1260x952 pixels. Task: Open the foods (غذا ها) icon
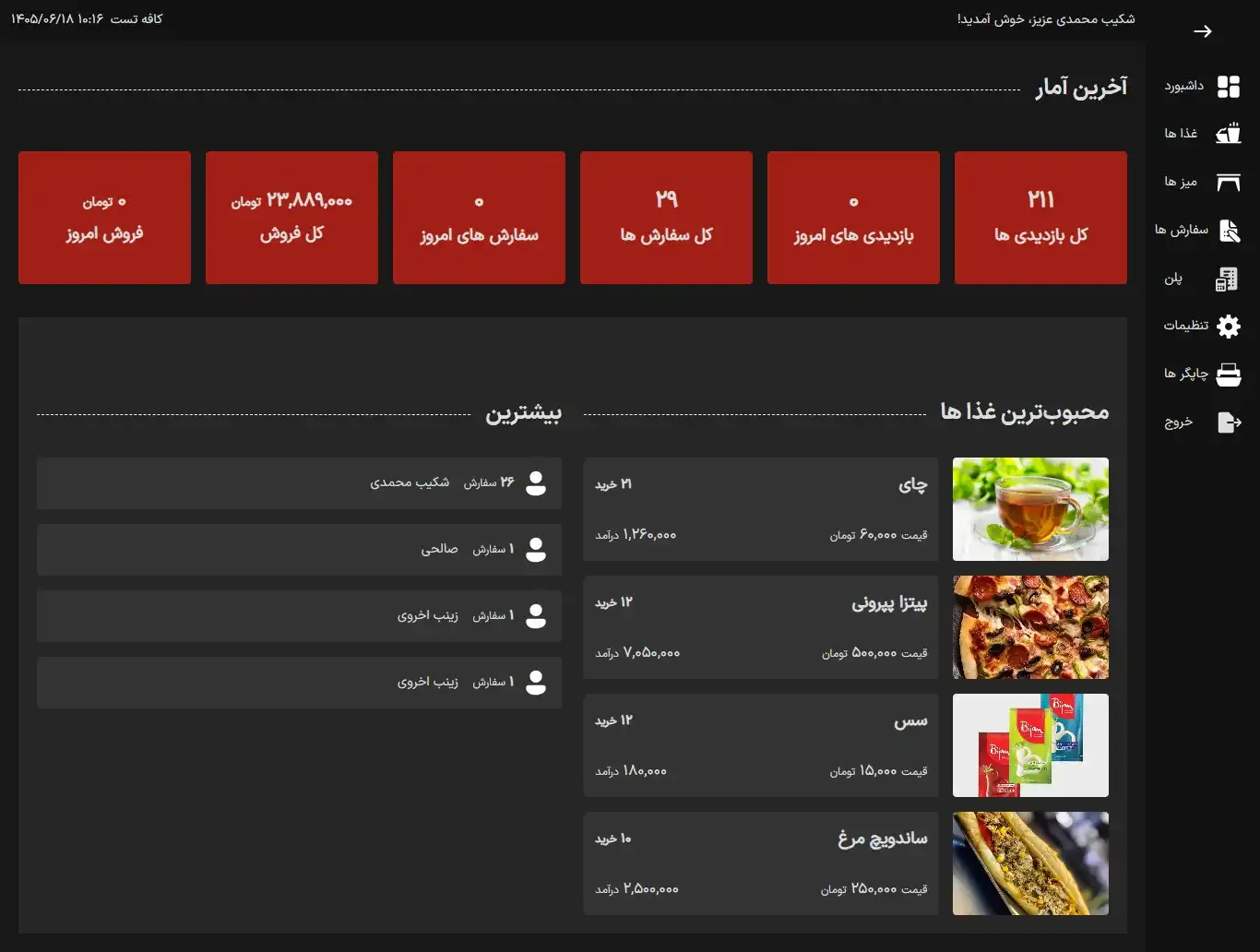coord(1229,134)
